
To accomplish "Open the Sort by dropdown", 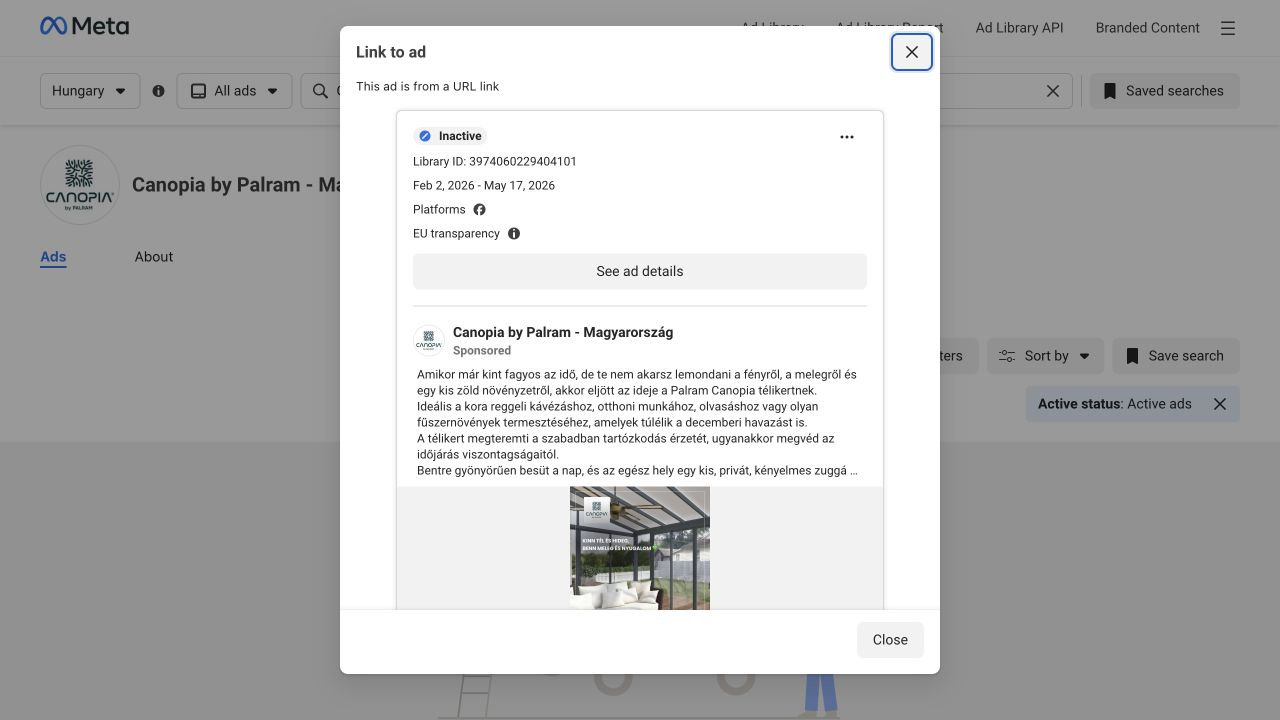I will 1045,356.
